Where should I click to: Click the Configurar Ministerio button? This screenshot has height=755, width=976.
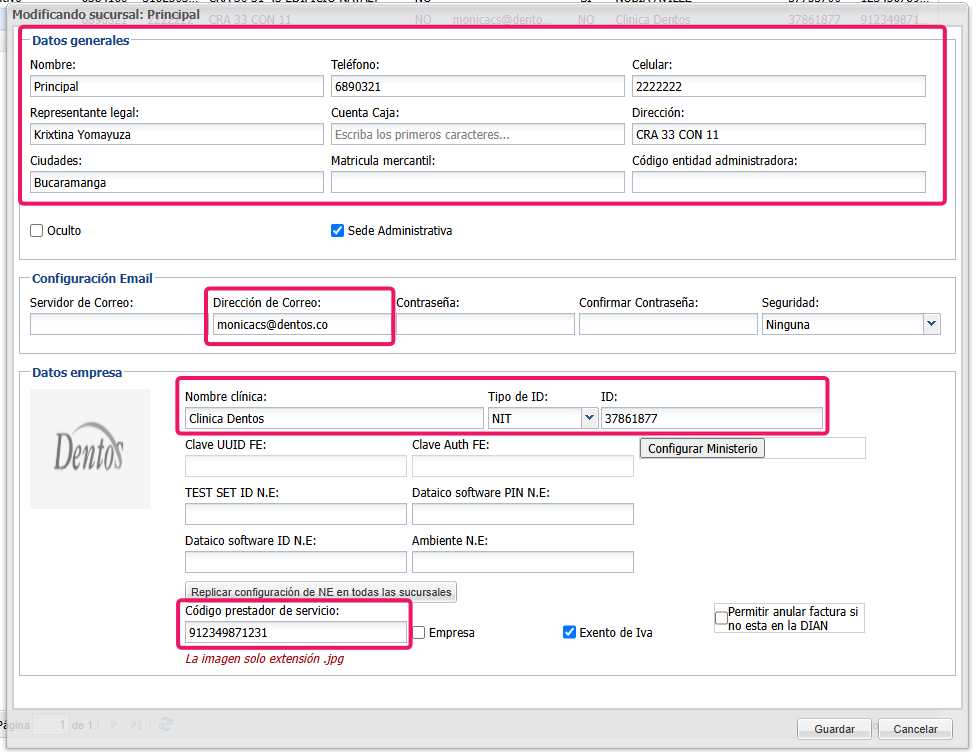[702, 449]
